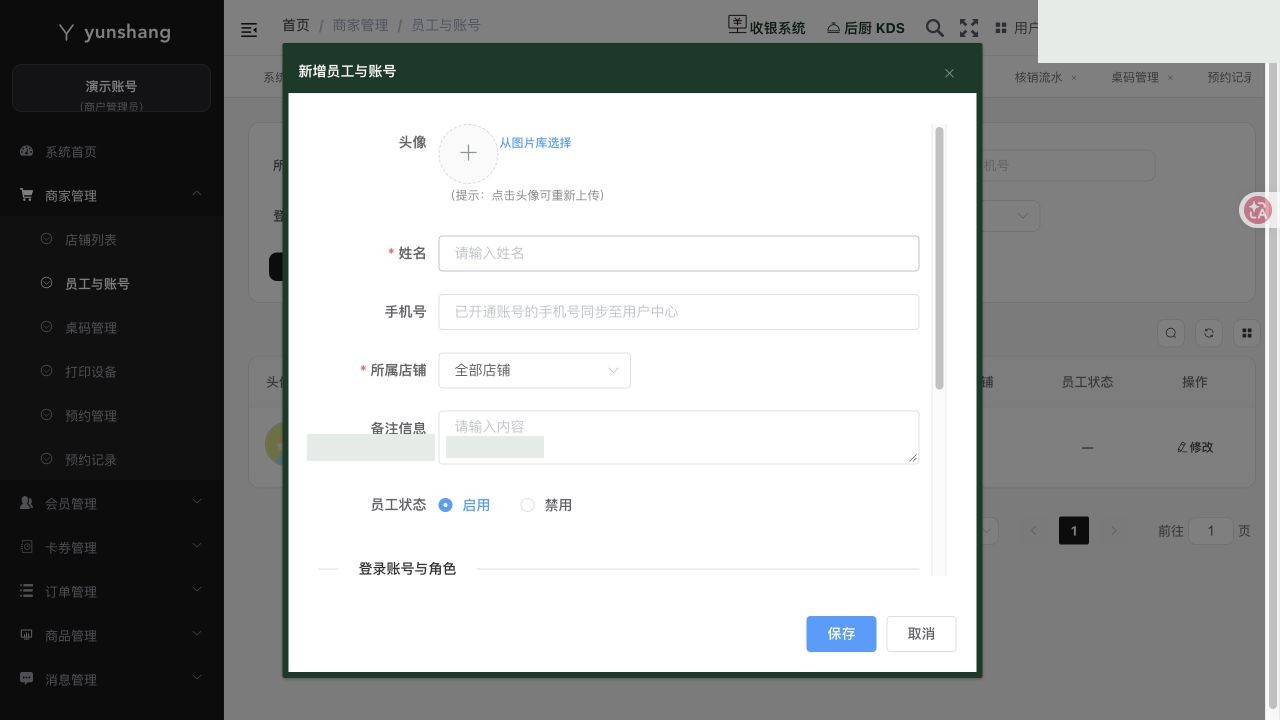Go to previous page arrow

[1034, 531]
